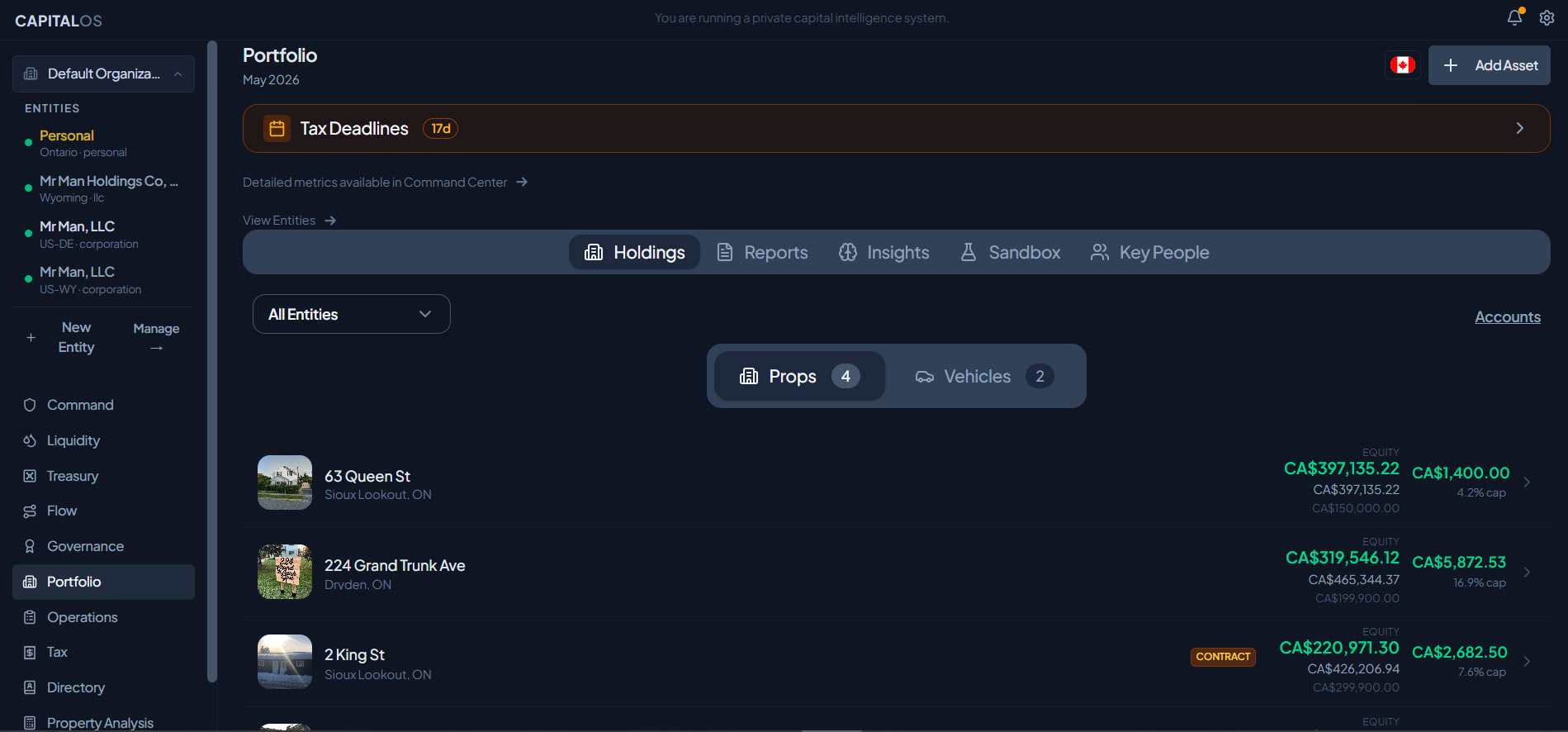Click the CONTRACT badge on 2 King St
The width and height of the screenshot is (1568, 732).
coord(1223,657)
